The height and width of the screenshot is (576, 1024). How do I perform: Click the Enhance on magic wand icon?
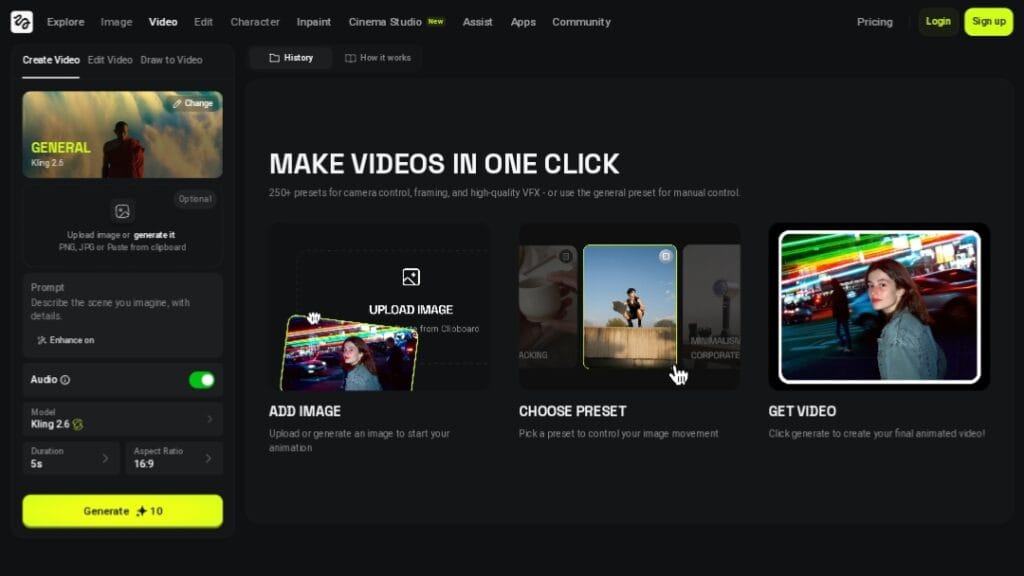42,340
